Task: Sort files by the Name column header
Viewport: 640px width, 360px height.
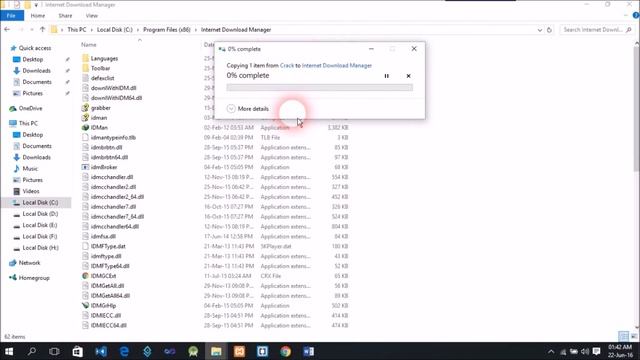Action: point(89,44)
